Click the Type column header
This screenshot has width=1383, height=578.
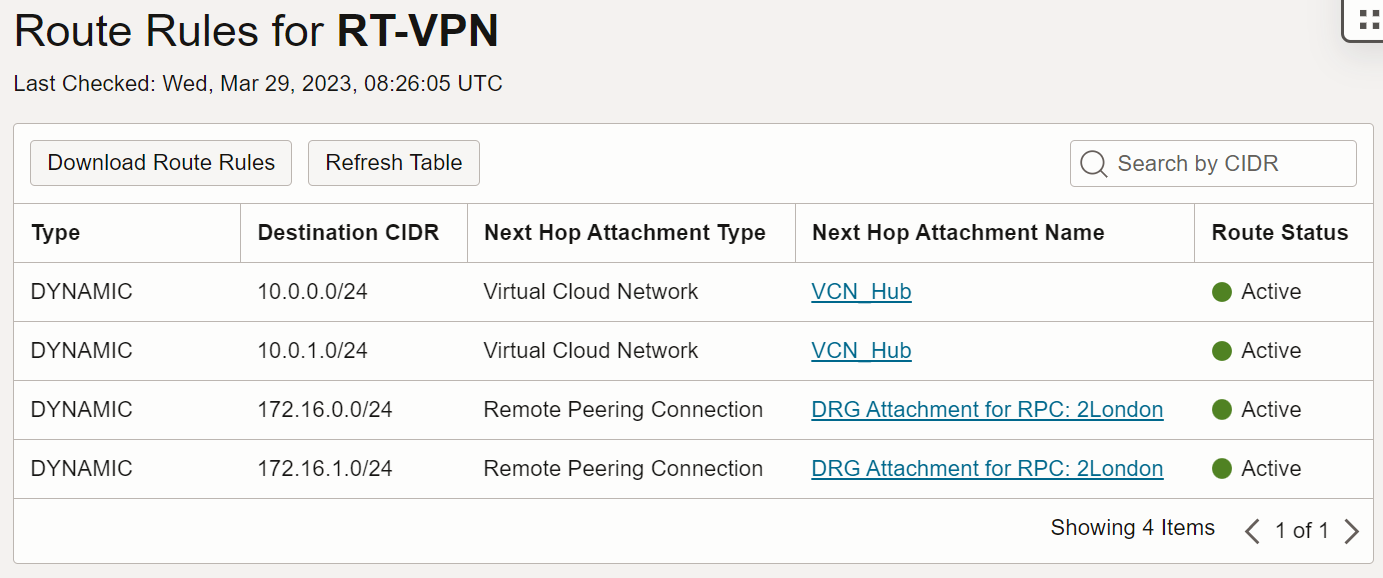tap(56, 233)
